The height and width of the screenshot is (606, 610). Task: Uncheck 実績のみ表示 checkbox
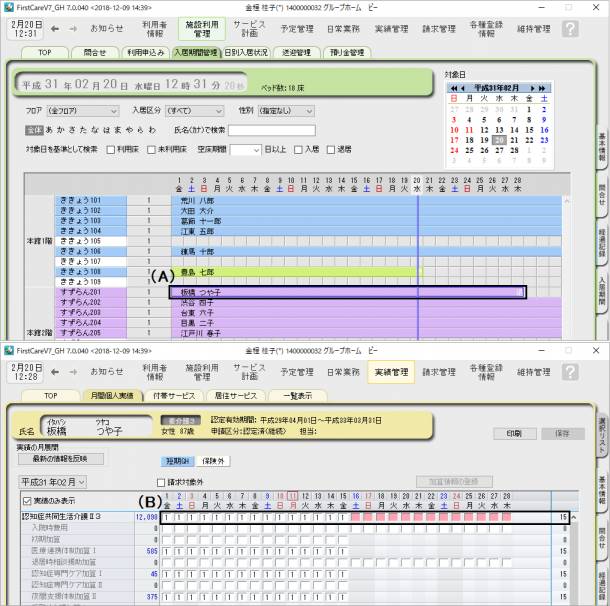27,499
